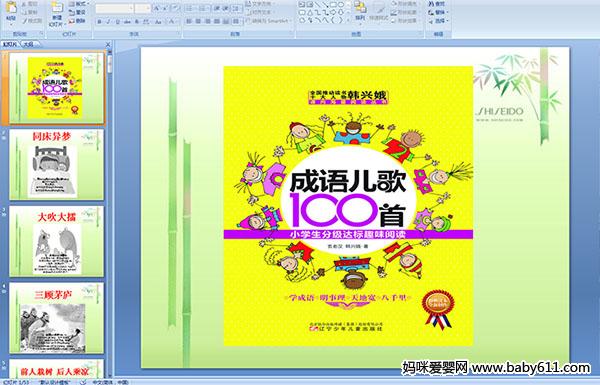The height and width of the screenshot is (385, 600).
Task: Click the Find icon in the editing group
Action: coord(437,4)
